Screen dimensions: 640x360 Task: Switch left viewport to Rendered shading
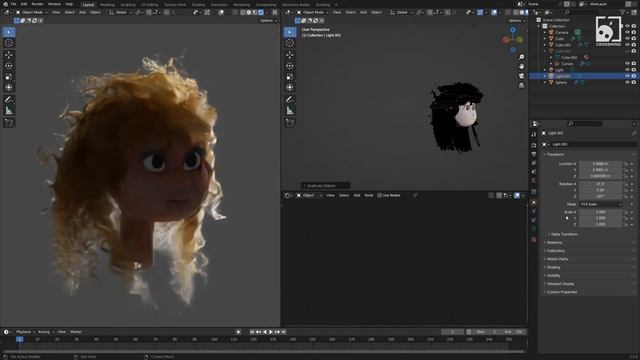pos(261,12)
